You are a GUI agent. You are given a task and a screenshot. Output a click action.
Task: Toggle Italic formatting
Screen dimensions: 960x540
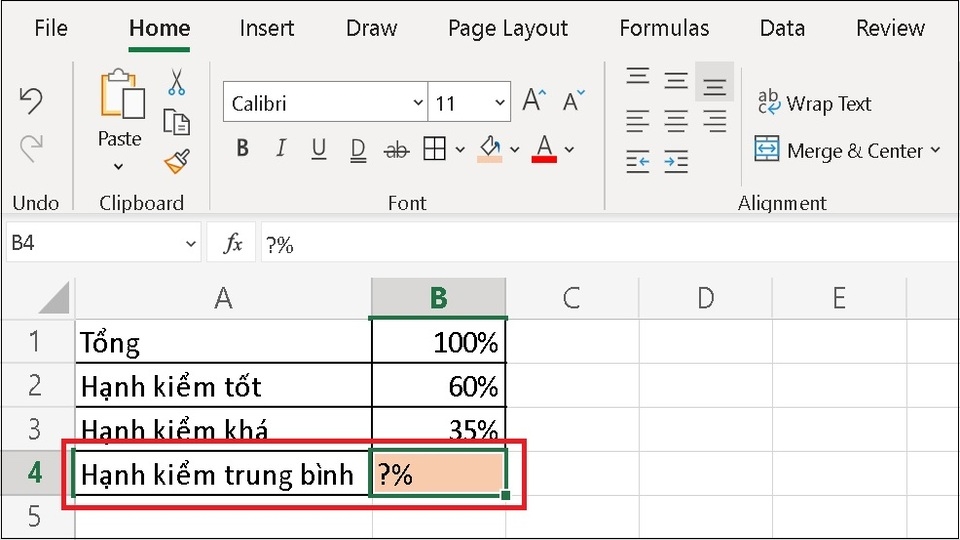pos(280,148)
